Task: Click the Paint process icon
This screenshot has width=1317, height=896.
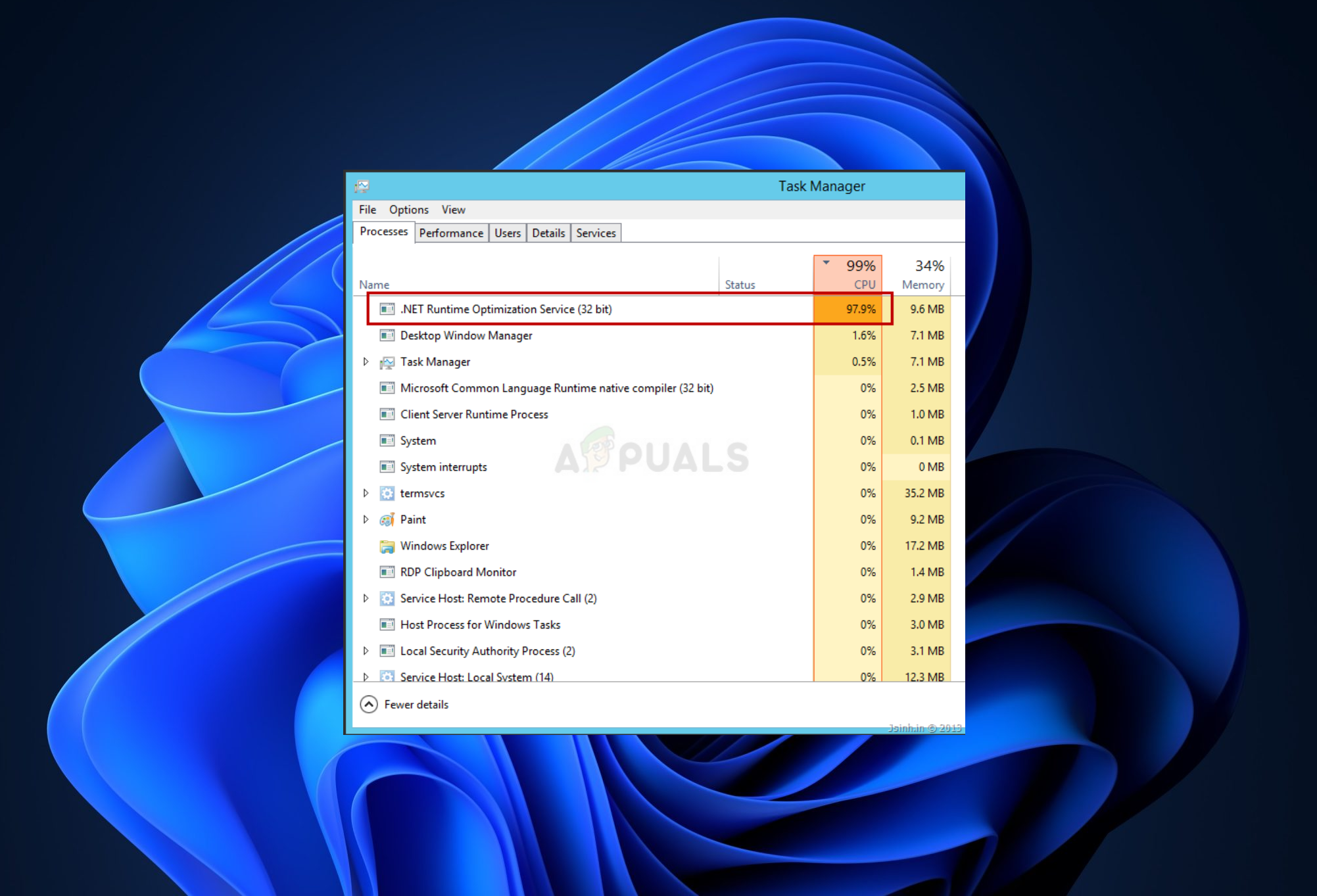Action: click(387, 519)
